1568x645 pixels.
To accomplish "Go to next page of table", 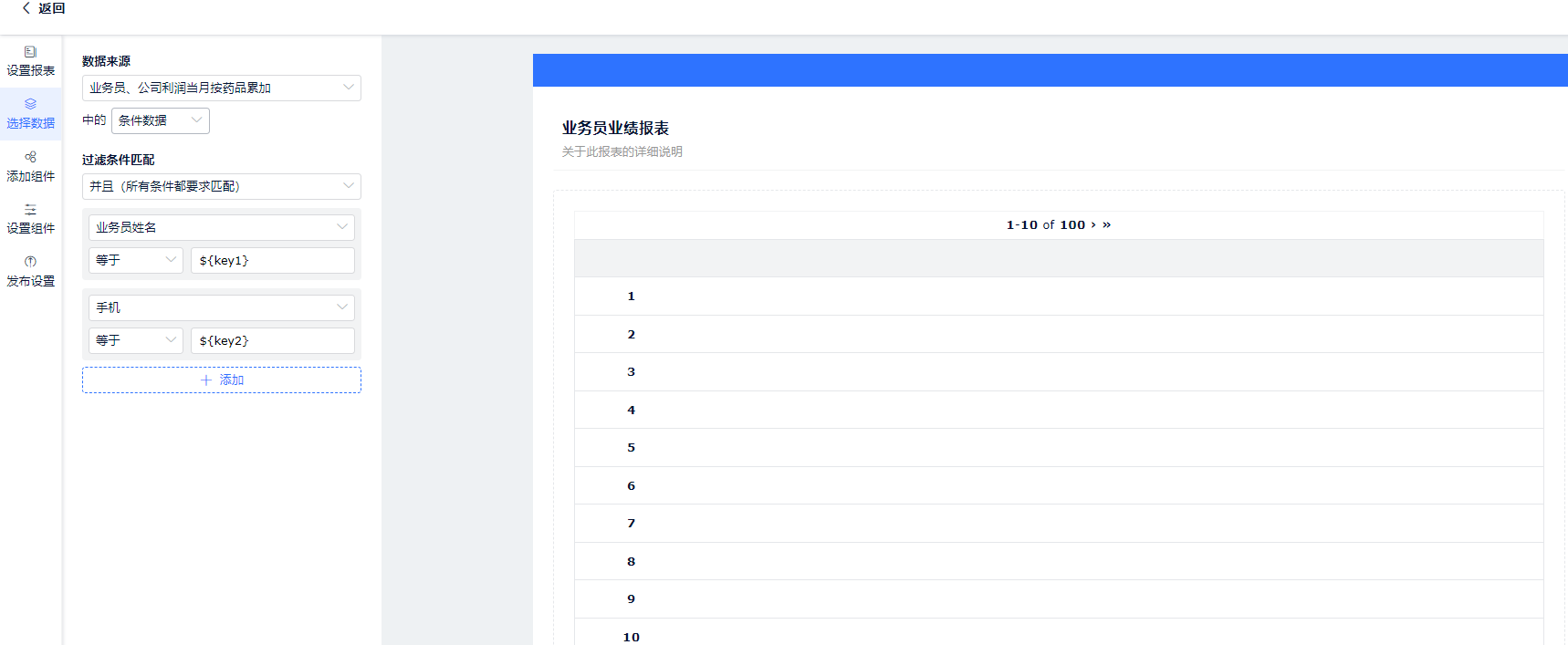I will coord(1093,225).
